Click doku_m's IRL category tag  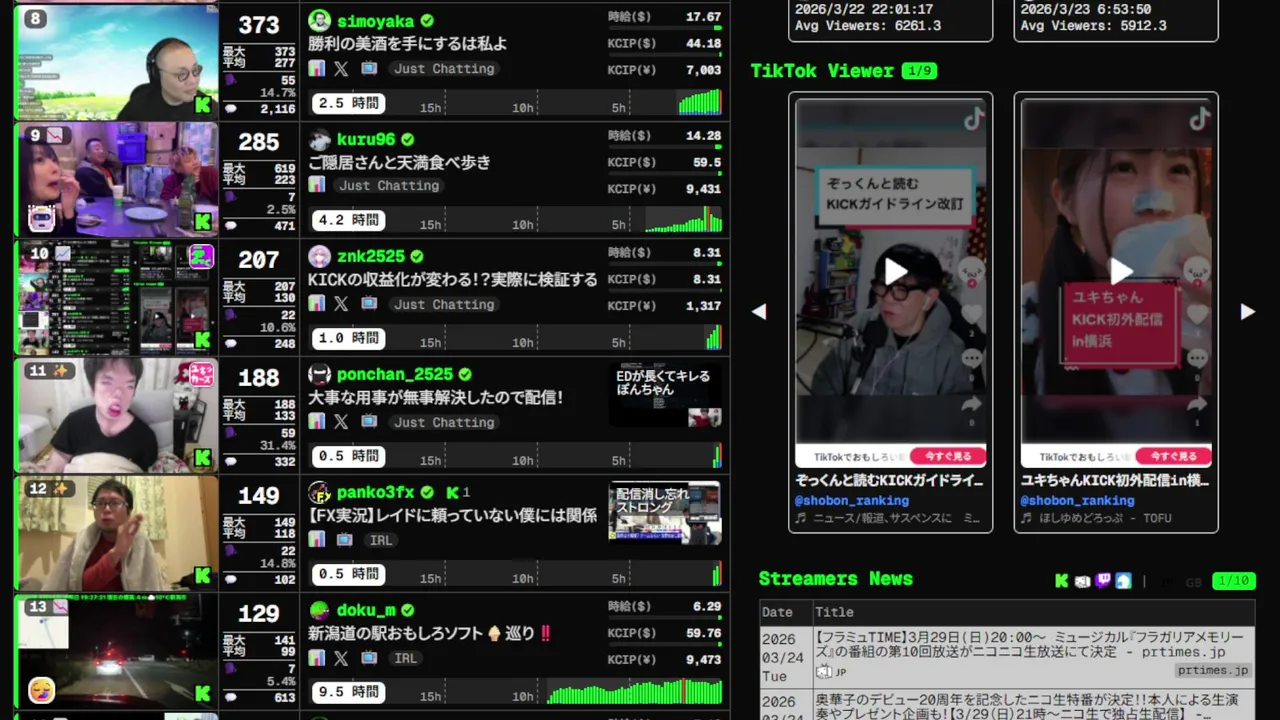point(405,658)
